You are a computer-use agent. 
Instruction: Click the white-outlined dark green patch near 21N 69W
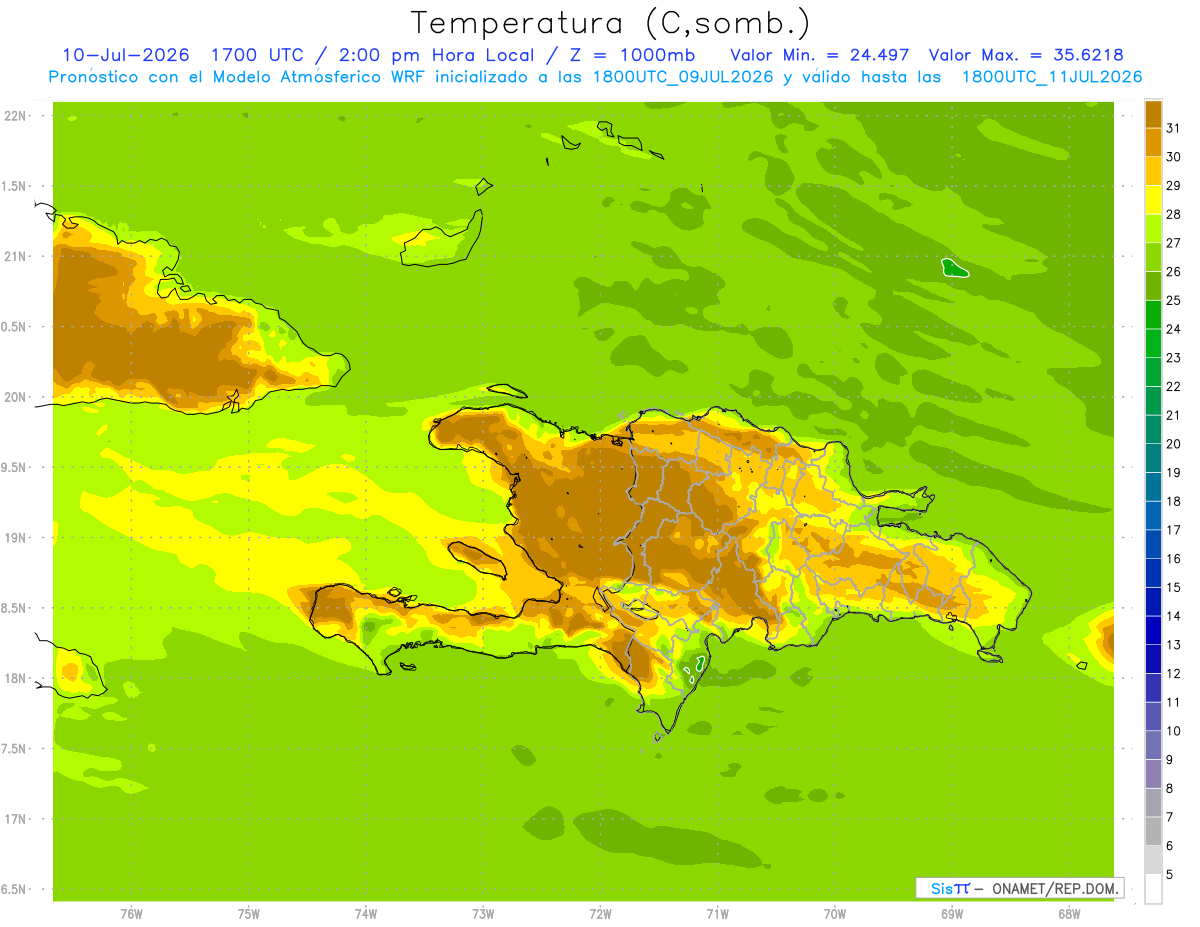[955, 268]
